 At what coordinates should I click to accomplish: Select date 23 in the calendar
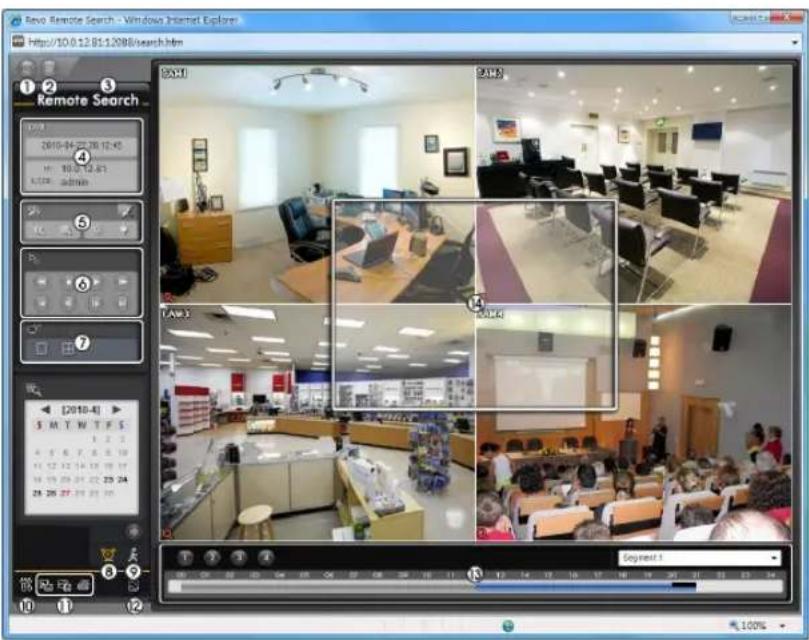tap(108, 479)
